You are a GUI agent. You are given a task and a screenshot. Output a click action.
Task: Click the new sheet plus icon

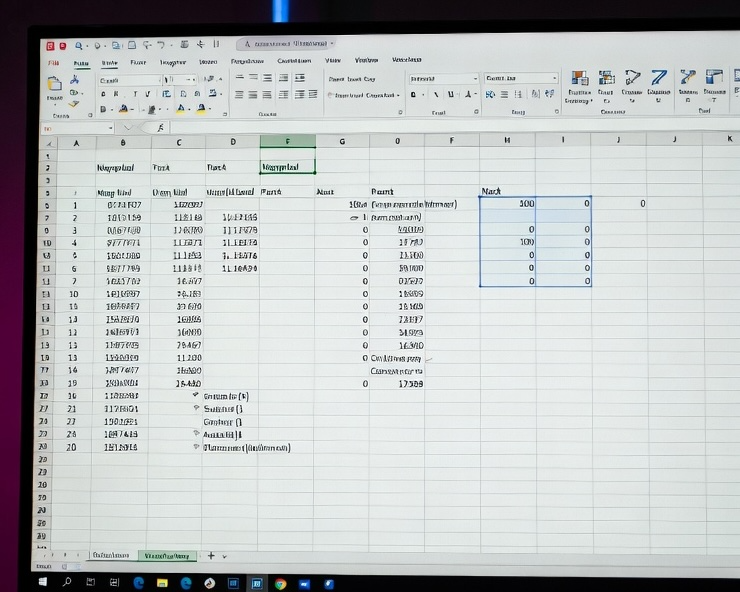tap(211, 556)
